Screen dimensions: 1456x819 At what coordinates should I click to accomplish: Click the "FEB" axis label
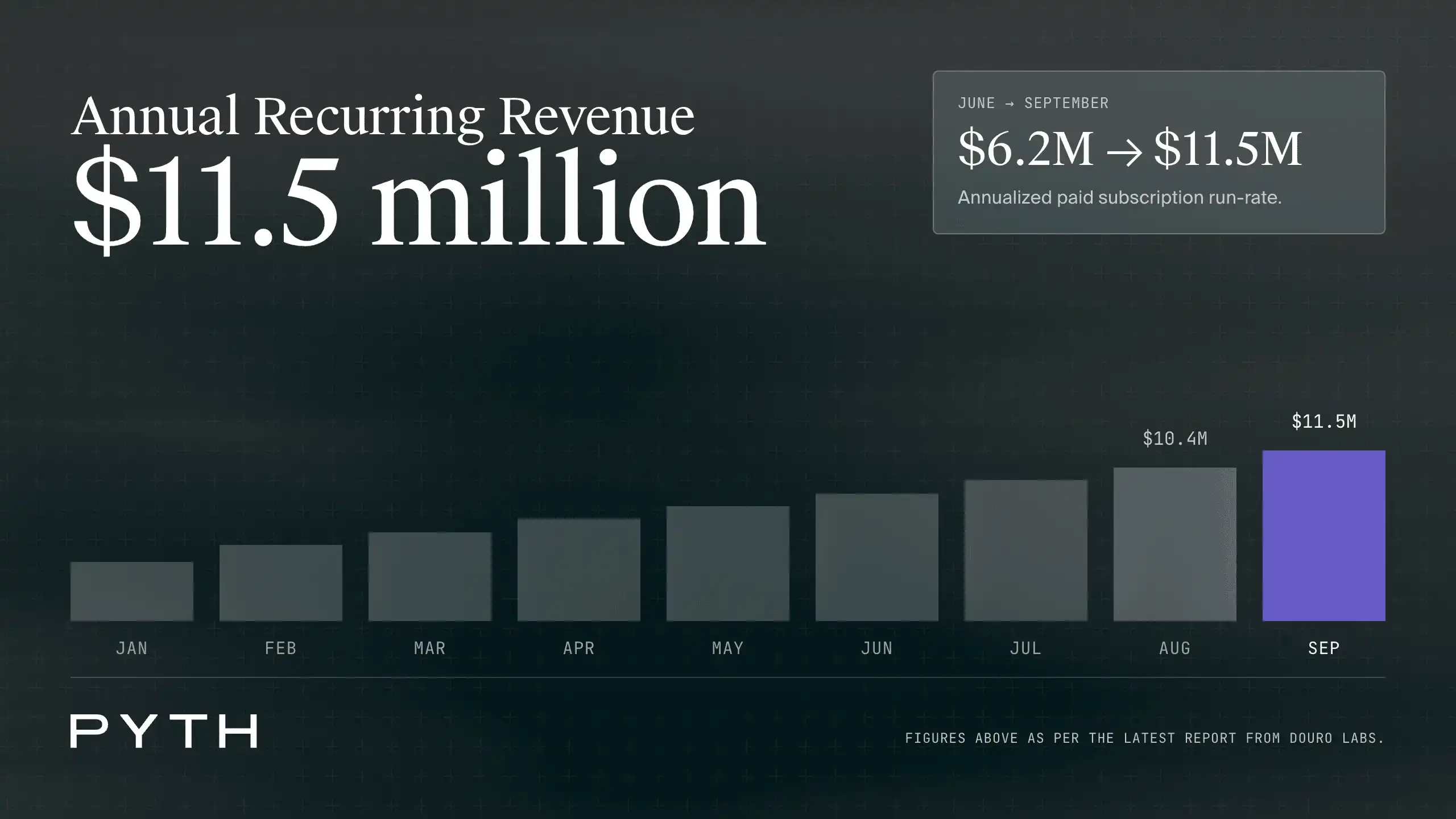pos(280,648)
